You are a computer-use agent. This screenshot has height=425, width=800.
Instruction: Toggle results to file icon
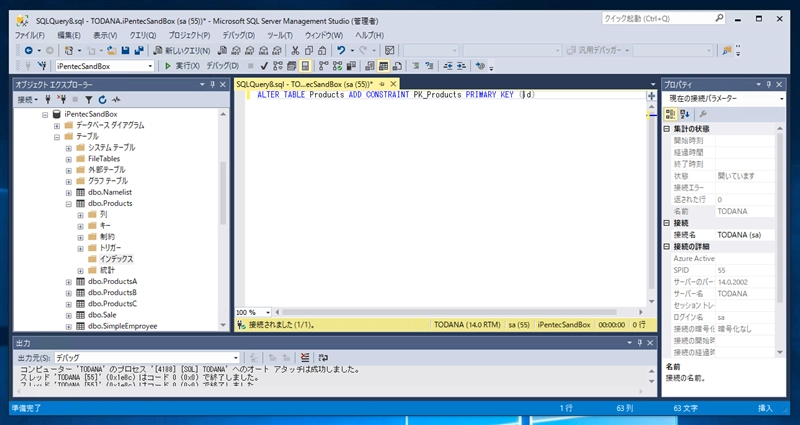(397, 66)
